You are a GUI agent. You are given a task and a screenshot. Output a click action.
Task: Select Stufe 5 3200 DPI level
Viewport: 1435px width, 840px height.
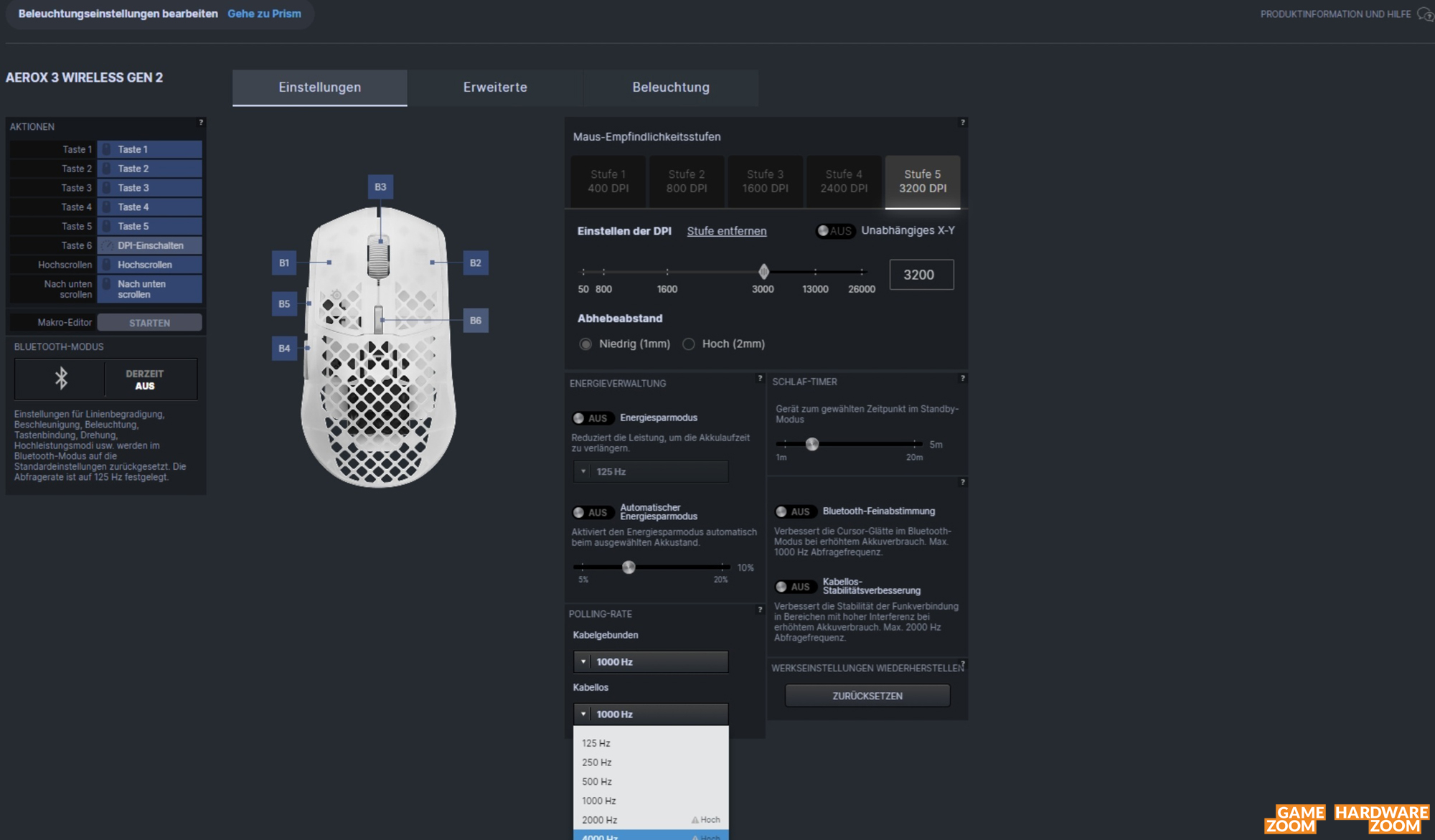(923, 181)
